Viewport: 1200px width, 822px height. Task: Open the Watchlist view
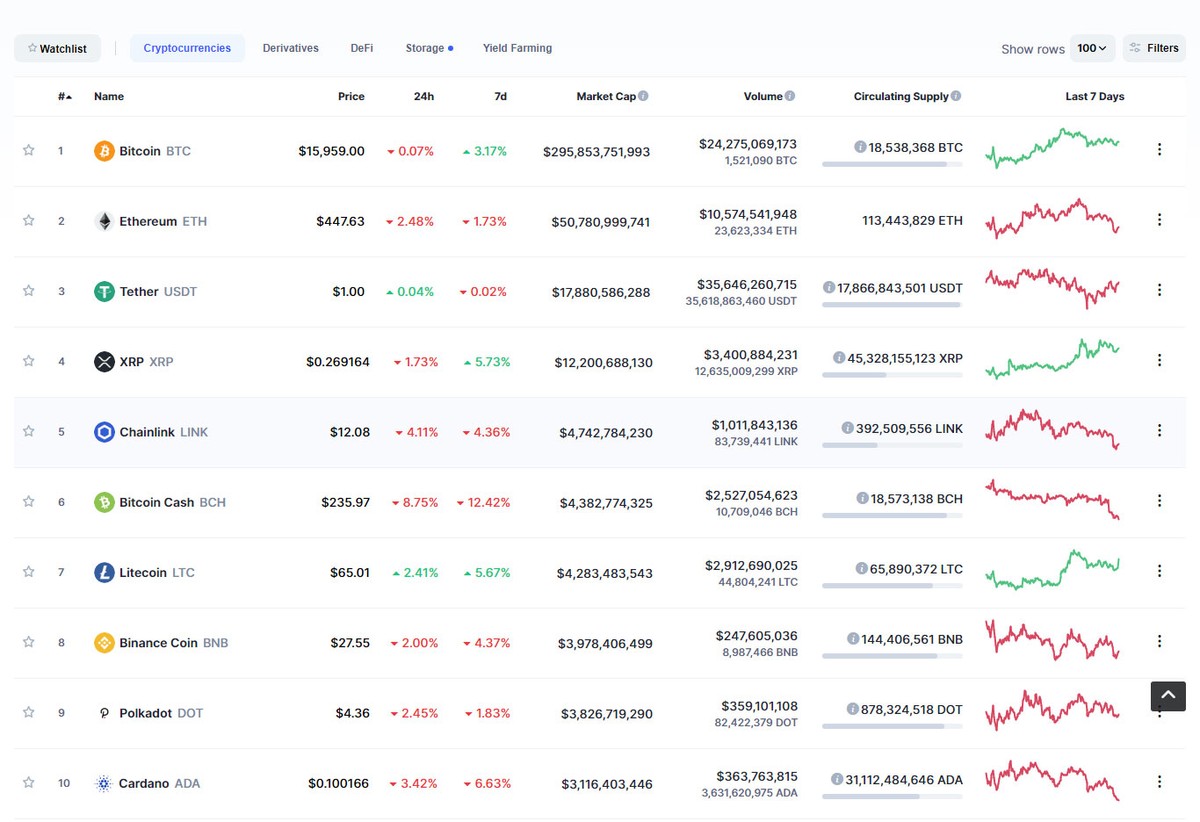tap(57, 47)
